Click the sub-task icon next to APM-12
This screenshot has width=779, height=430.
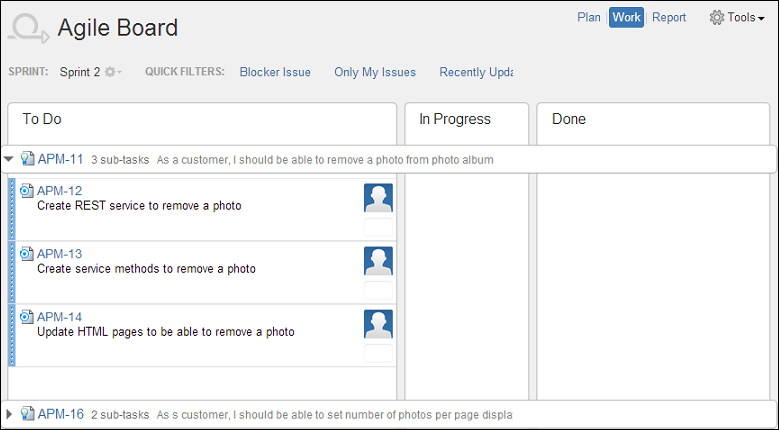click(27, 190)
